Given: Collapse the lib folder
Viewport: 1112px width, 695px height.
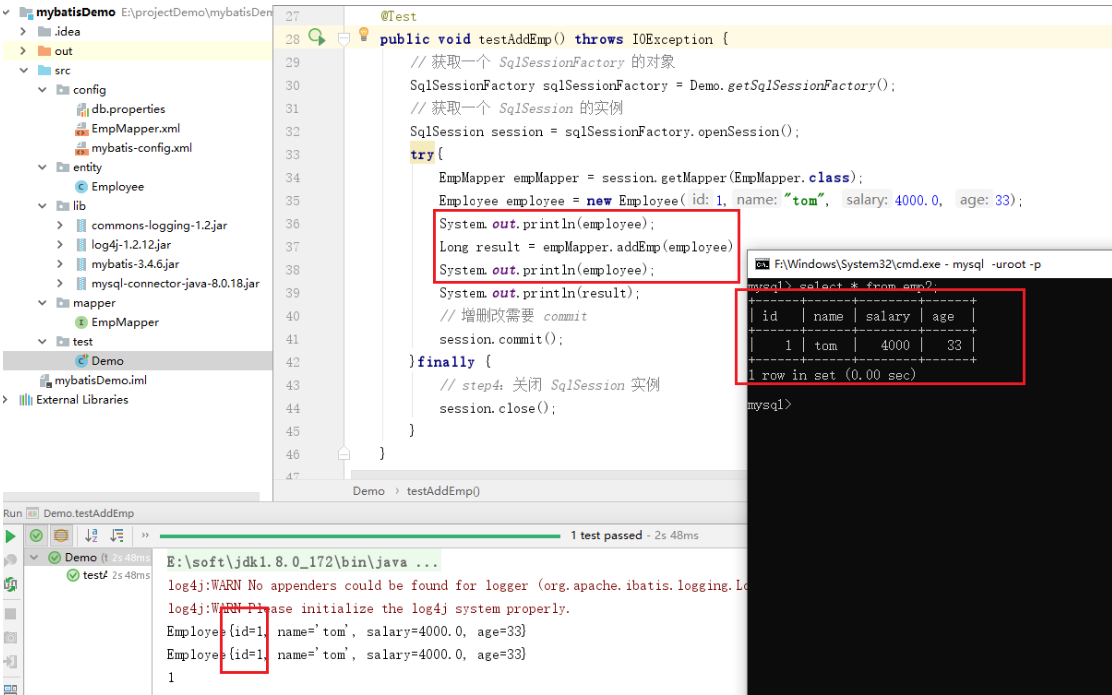Looking at the screenshot, I should (x=43, y=206).
